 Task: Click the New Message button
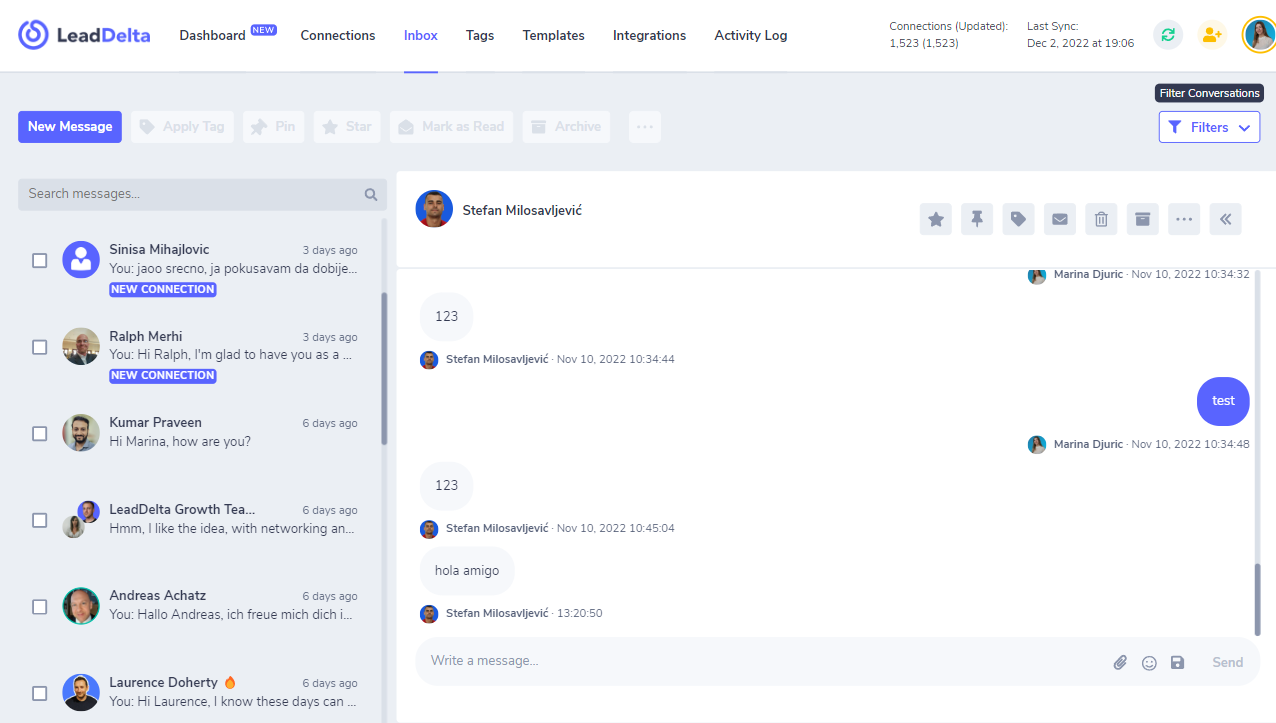pyautogui.click(x=70, y=127)
